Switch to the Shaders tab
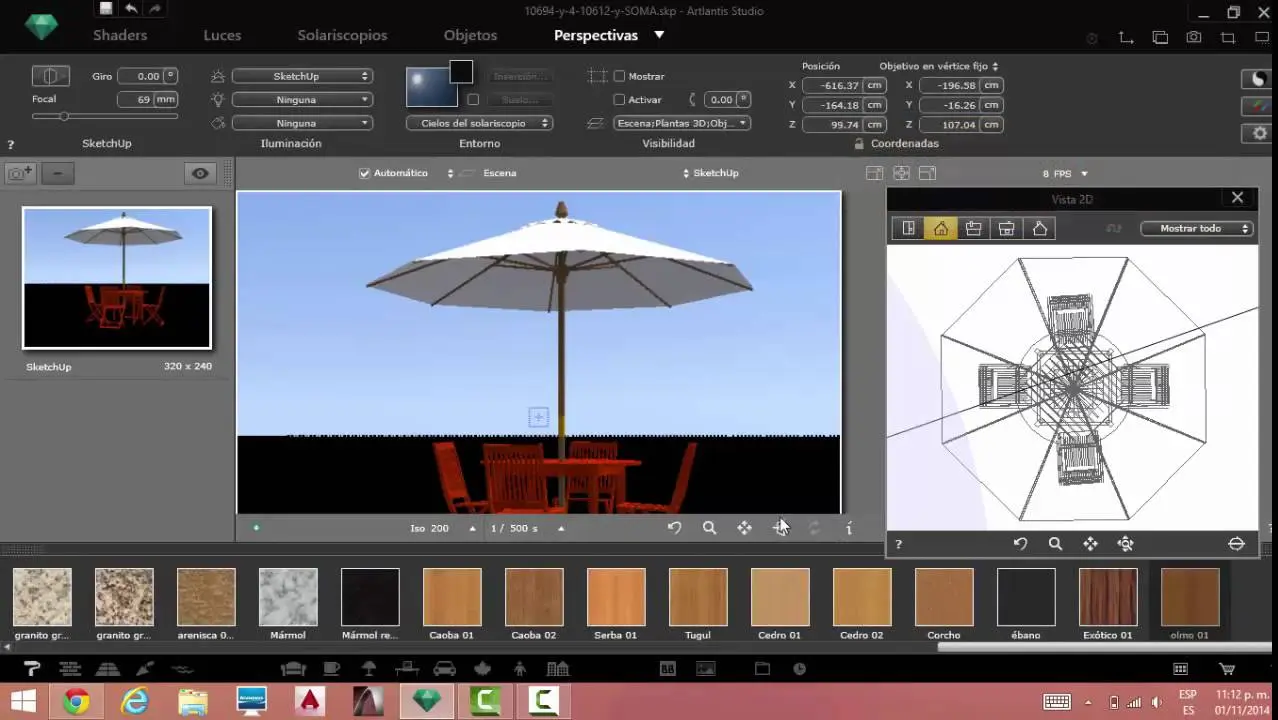1278x720 pixels. (x=120, y=35)
